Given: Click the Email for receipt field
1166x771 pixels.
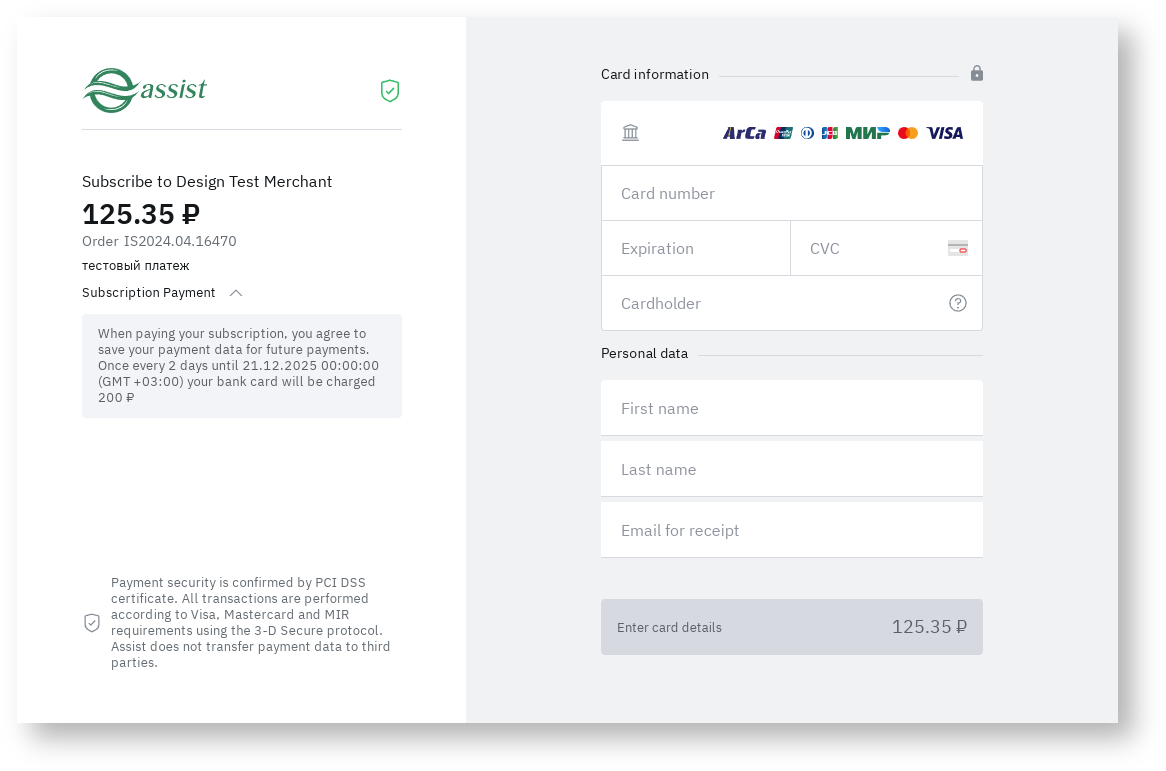Looking at the screenshot, I should coord(791,530).
